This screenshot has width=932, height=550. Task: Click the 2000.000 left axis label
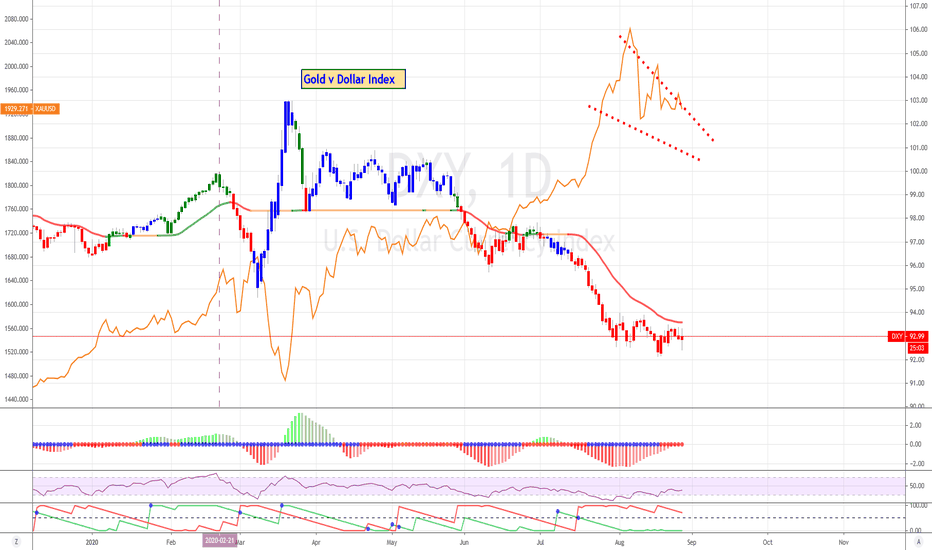[17, 67]
